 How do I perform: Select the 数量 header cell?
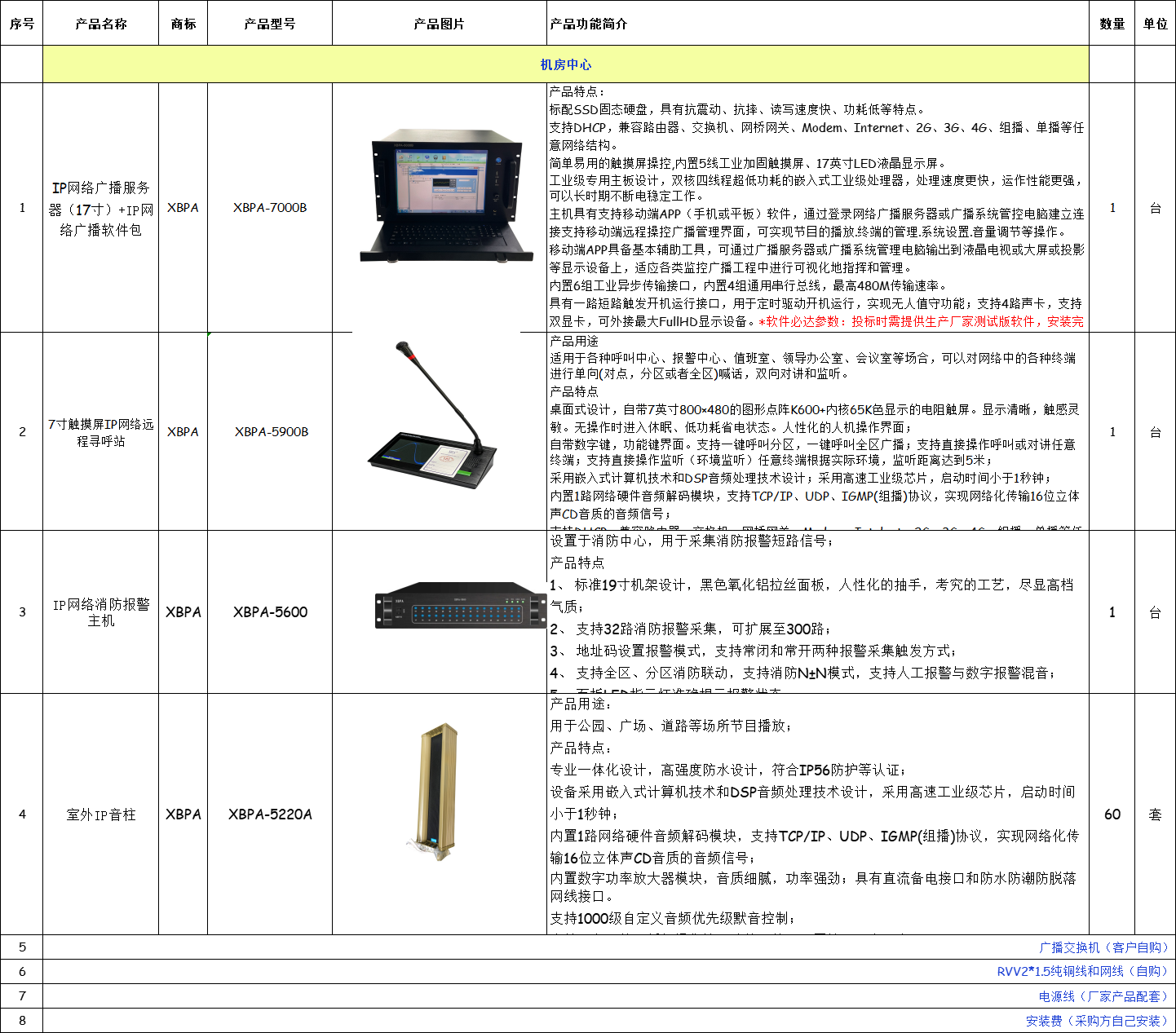[1112, 24]
